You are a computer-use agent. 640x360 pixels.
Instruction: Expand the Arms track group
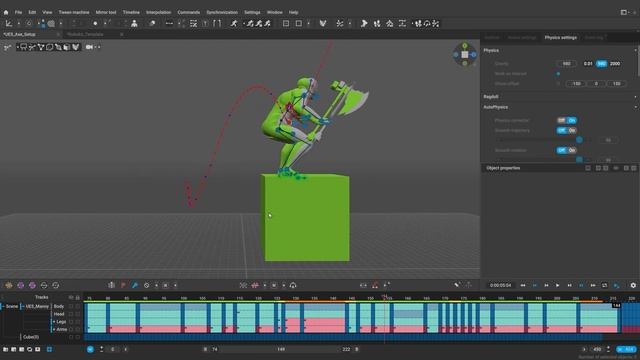click(53, 329)
